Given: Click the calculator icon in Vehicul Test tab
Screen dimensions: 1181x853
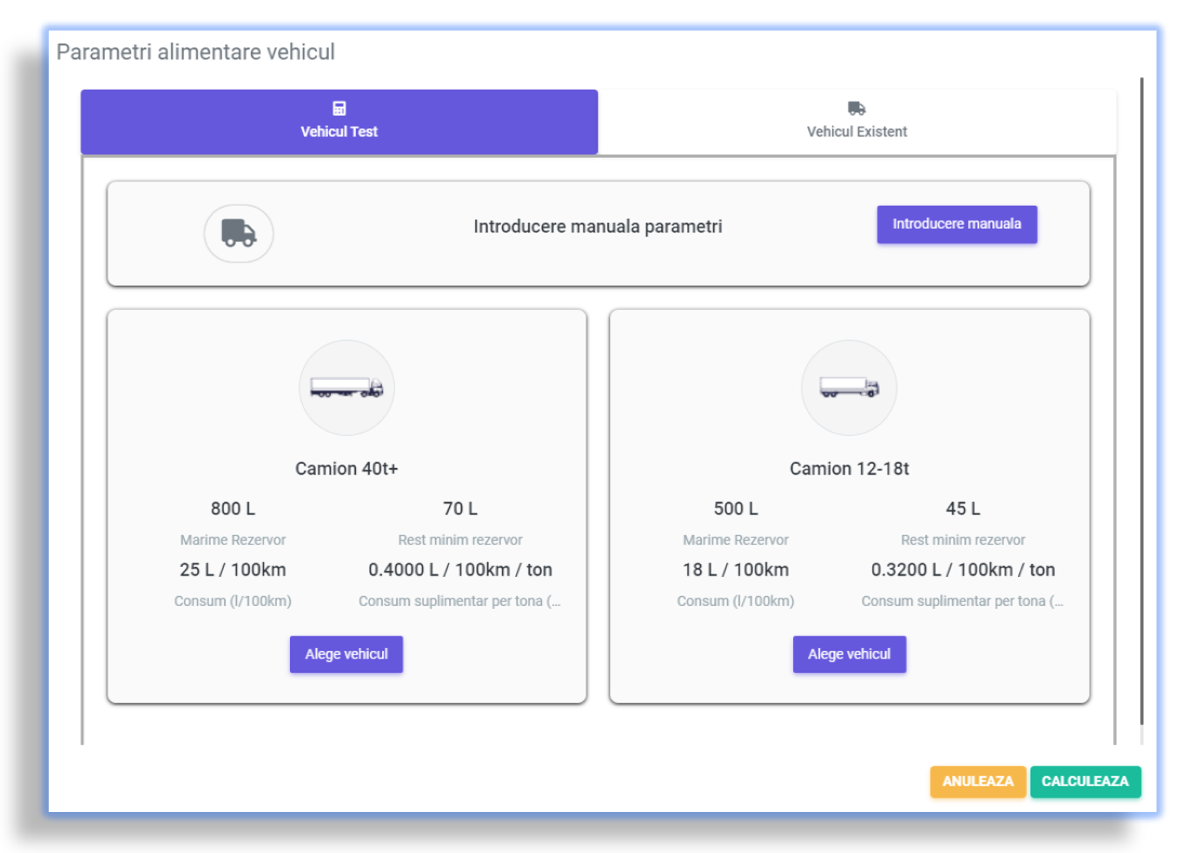Looking at the screenshot, I should point(339,109).
